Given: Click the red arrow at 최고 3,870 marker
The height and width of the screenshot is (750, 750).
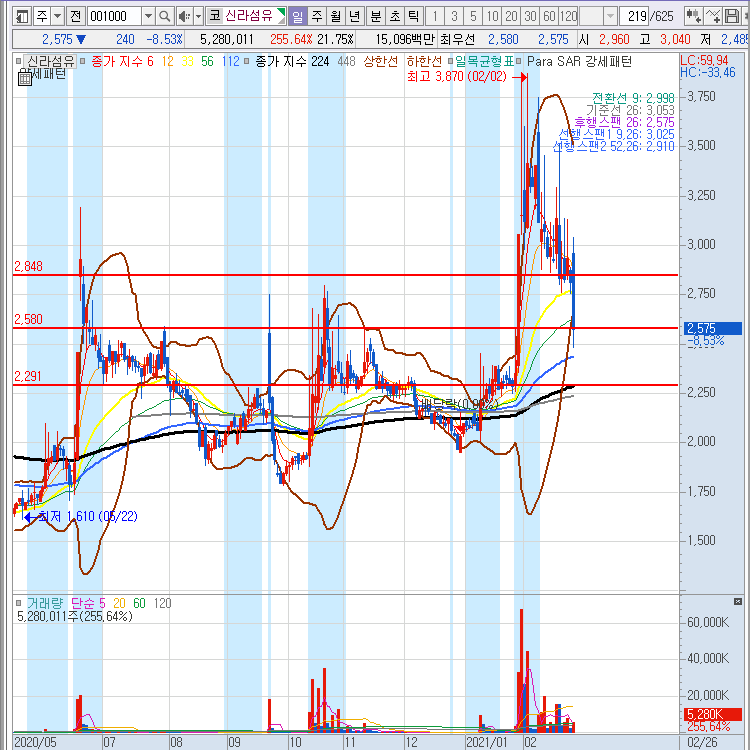Looking at the screenshot, I should click(x=520, y=77).
